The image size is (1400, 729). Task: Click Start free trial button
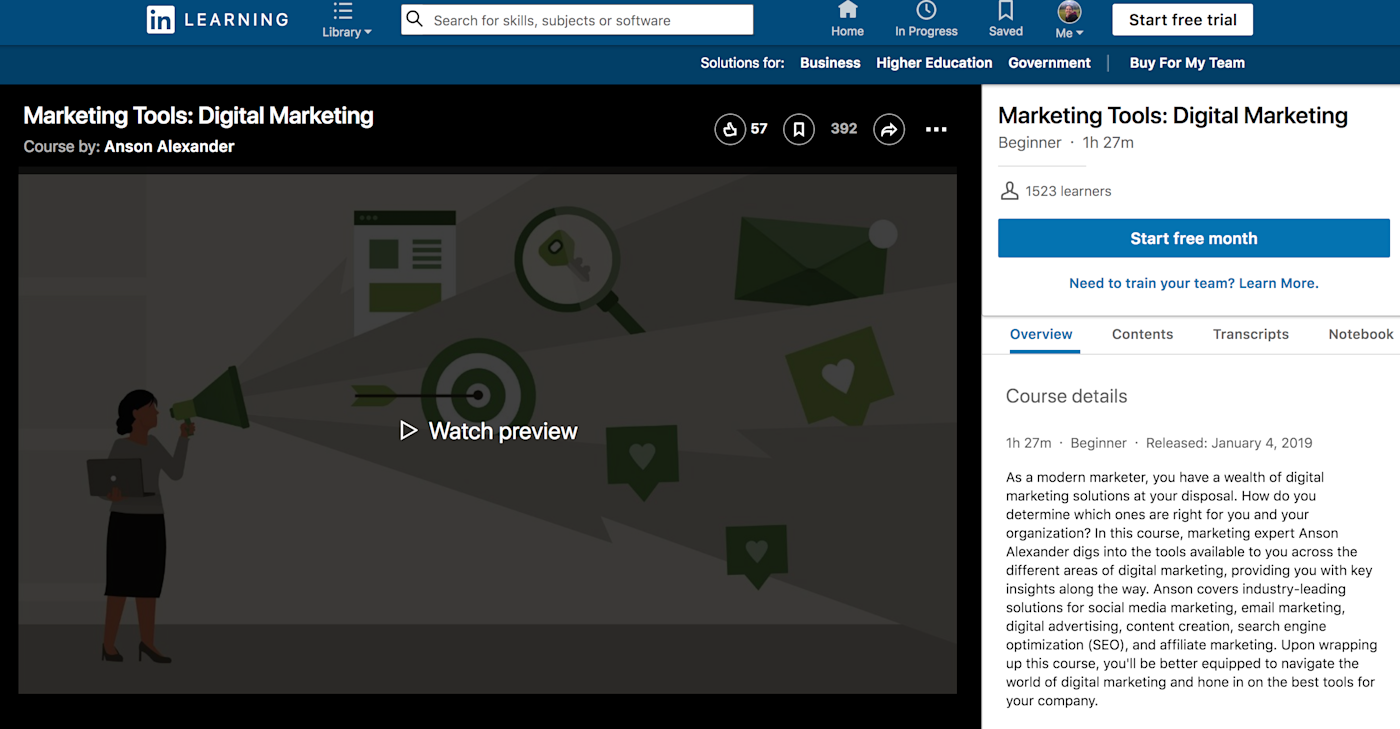pyautogui.click(x=1182, y=20)
